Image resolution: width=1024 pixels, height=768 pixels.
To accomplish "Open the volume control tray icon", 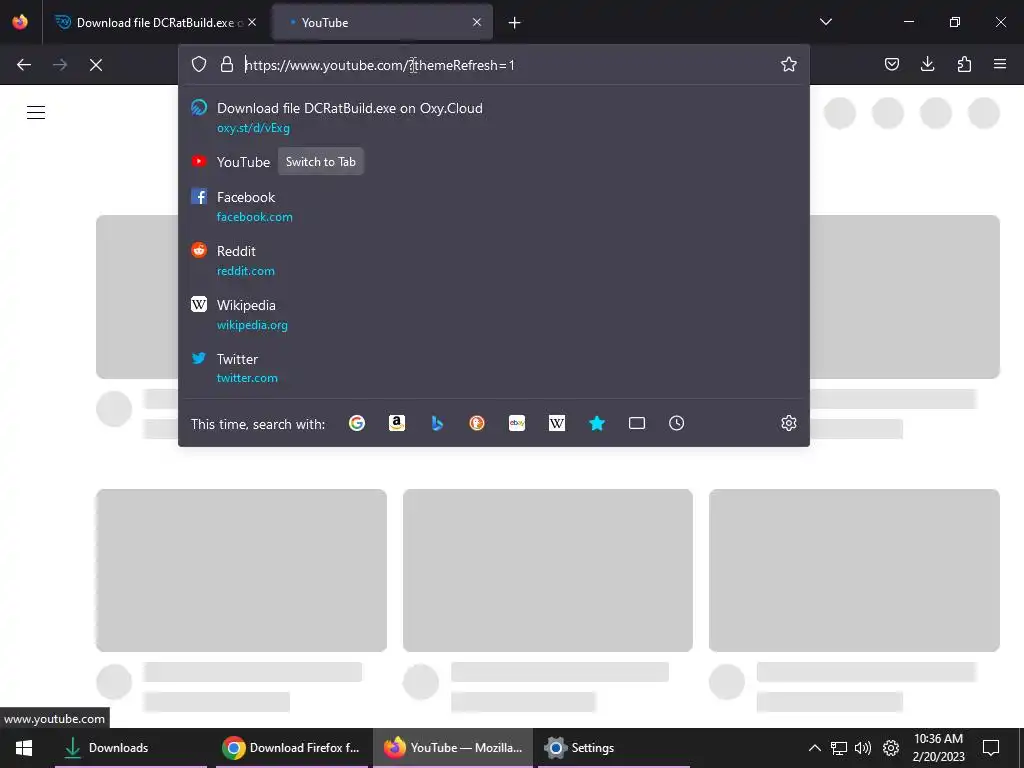I will coord(863,748).
